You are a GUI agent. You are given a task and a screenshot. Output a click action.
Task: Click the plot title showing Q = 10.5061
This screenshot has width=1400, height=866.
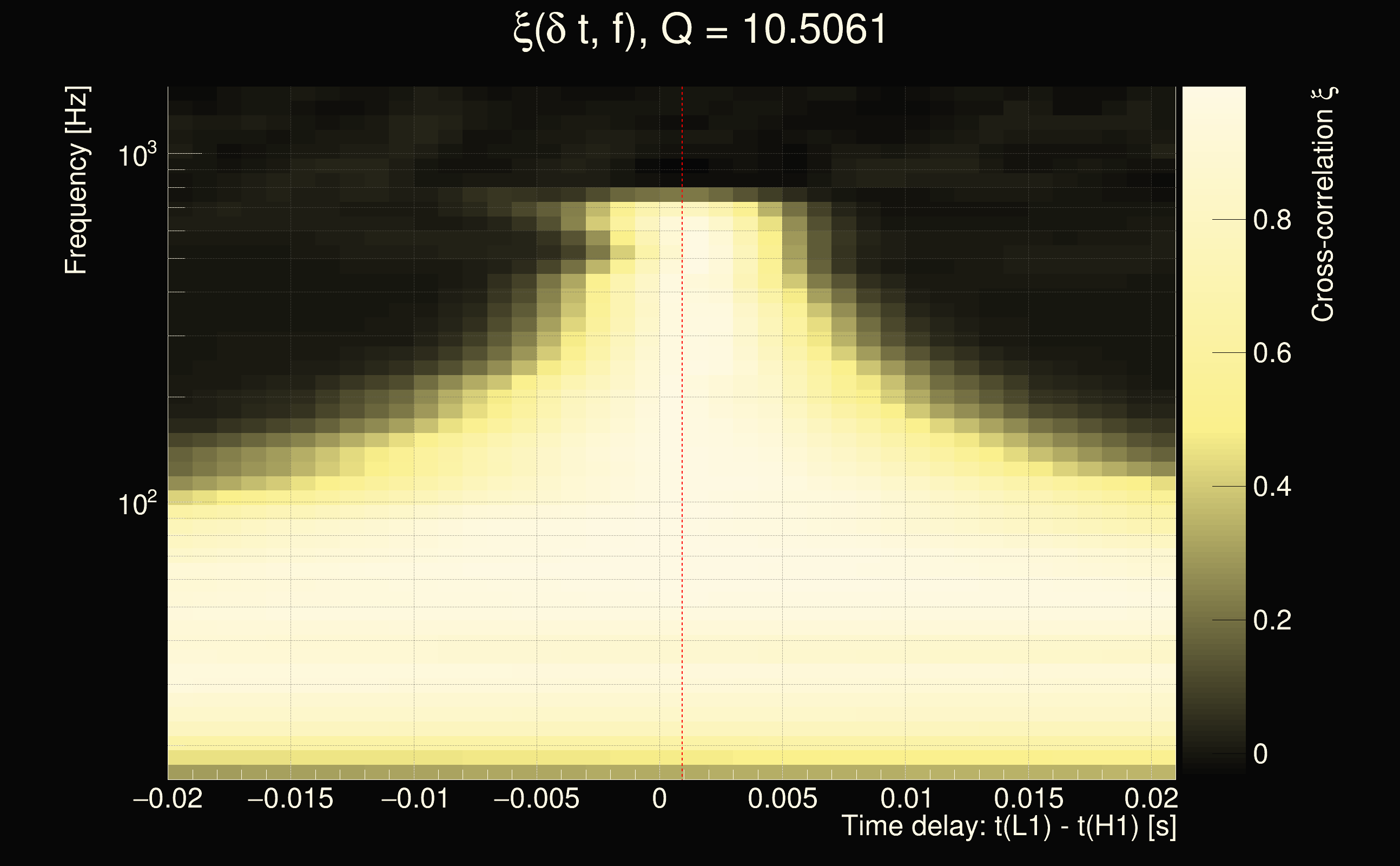tap(699, 30)
